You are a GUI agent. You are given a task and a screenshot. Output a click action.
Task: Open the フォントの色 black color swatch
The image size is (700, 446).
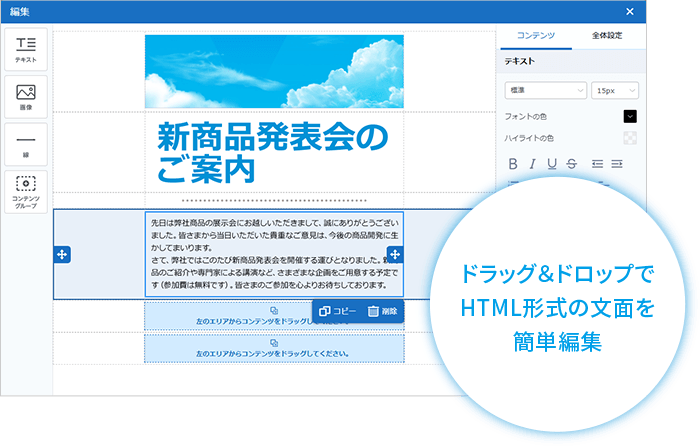[630, 117]
